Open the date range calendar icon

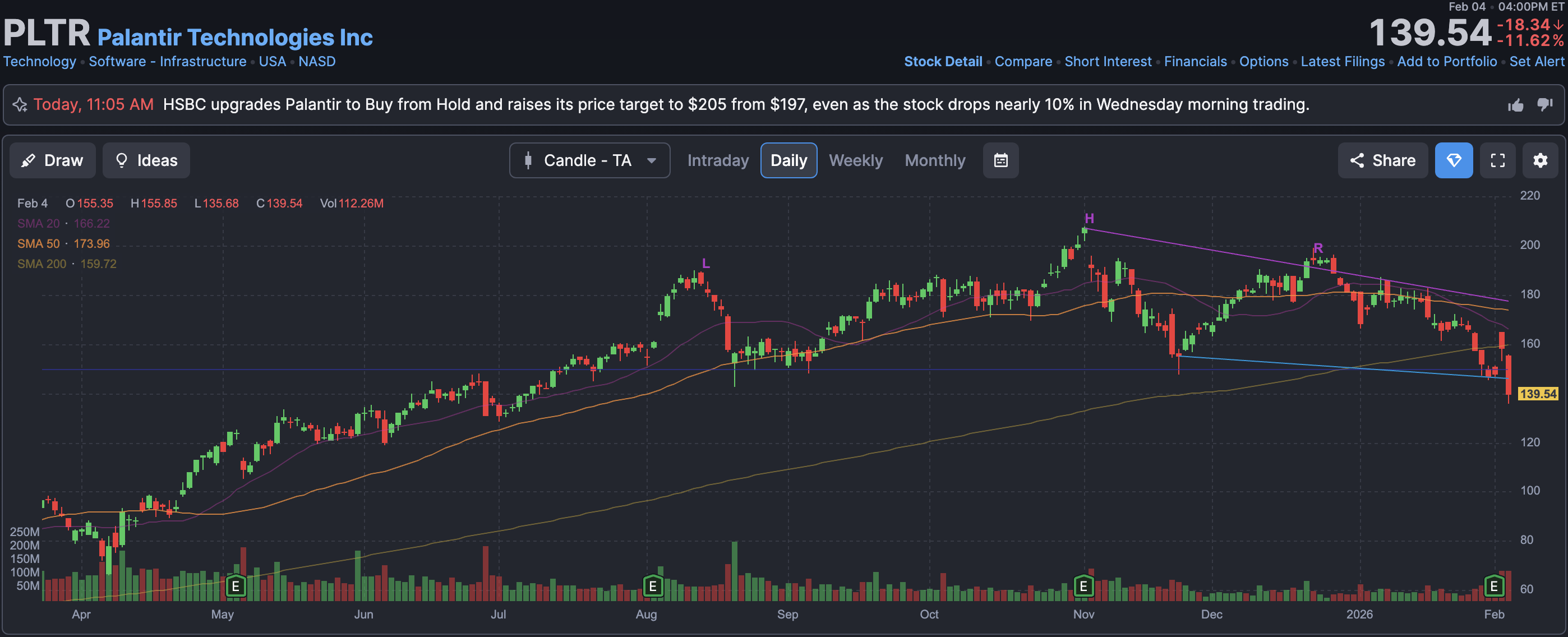[1000, 160]
